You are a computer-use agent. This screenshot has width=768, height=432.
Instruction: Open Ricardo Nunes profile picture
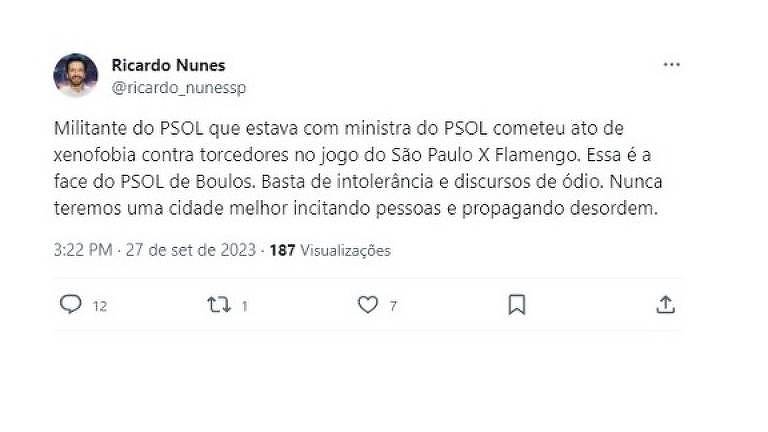[75, 75]
